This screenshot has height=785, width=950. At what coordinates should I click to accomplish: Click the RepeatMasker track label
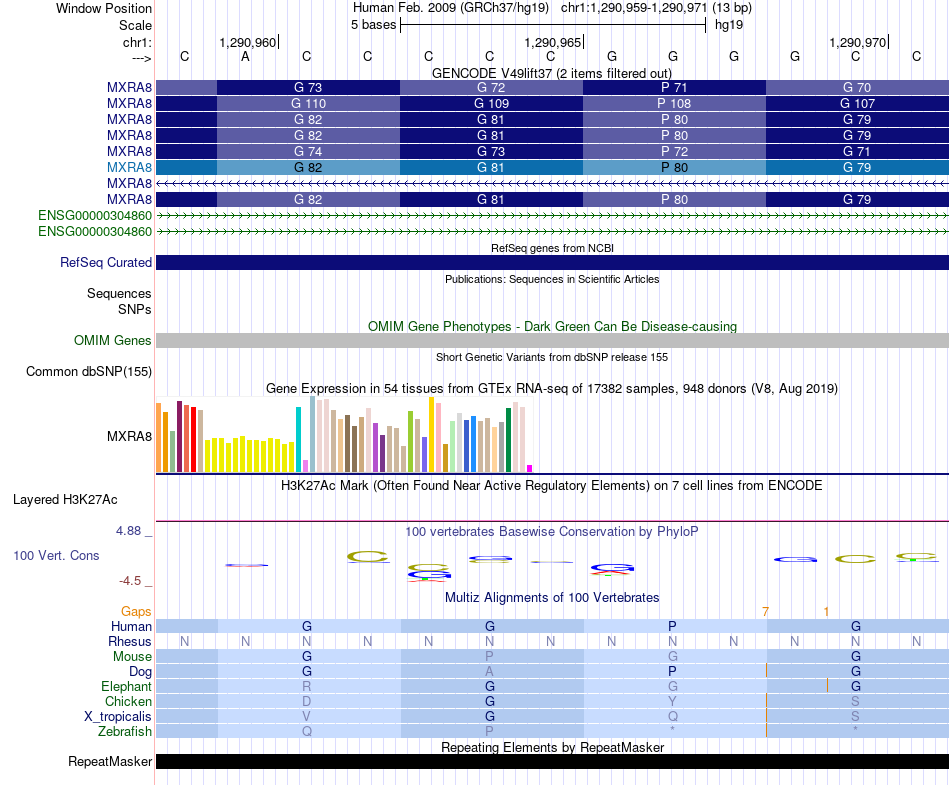pos(110,761)
